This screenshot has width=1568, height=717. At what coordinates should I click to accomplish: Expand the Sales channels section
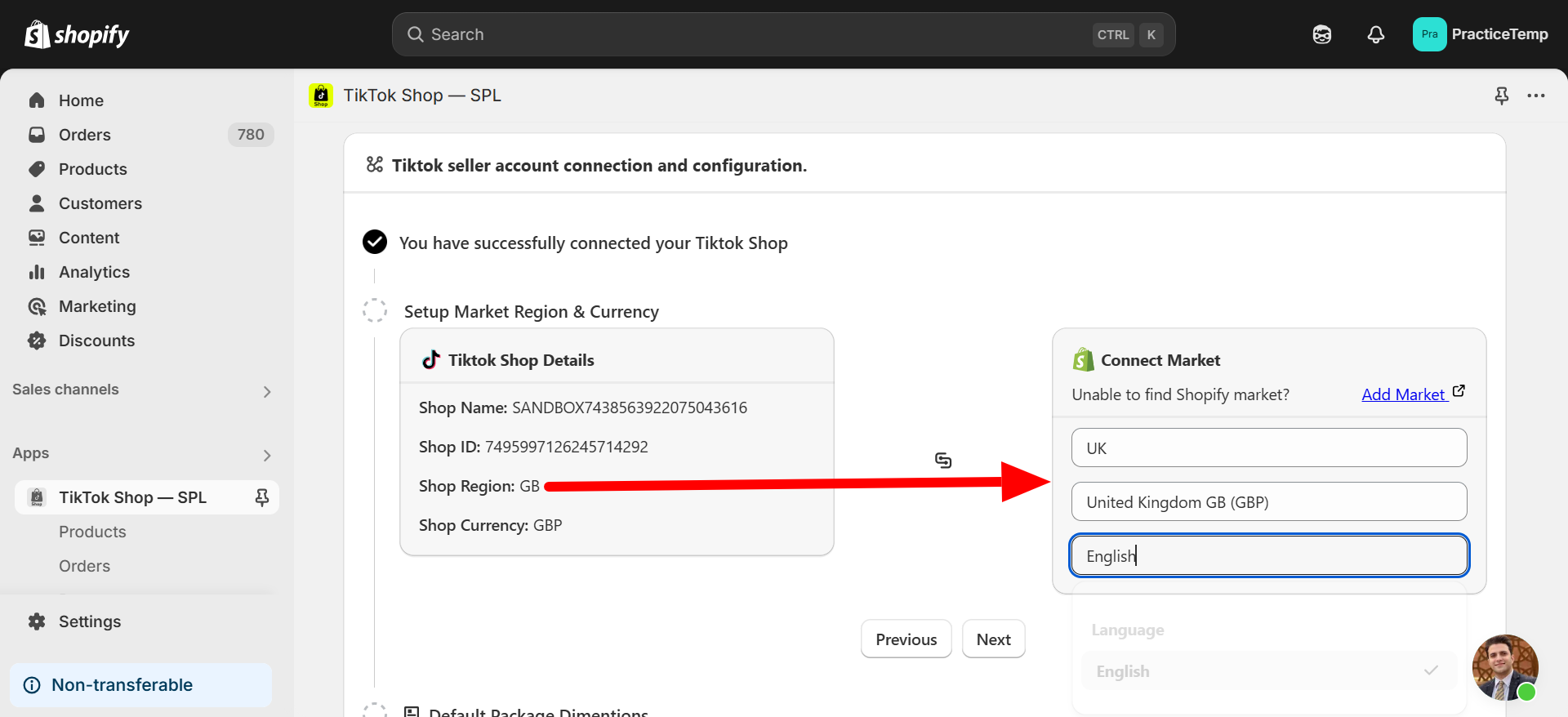coord(267,392)
